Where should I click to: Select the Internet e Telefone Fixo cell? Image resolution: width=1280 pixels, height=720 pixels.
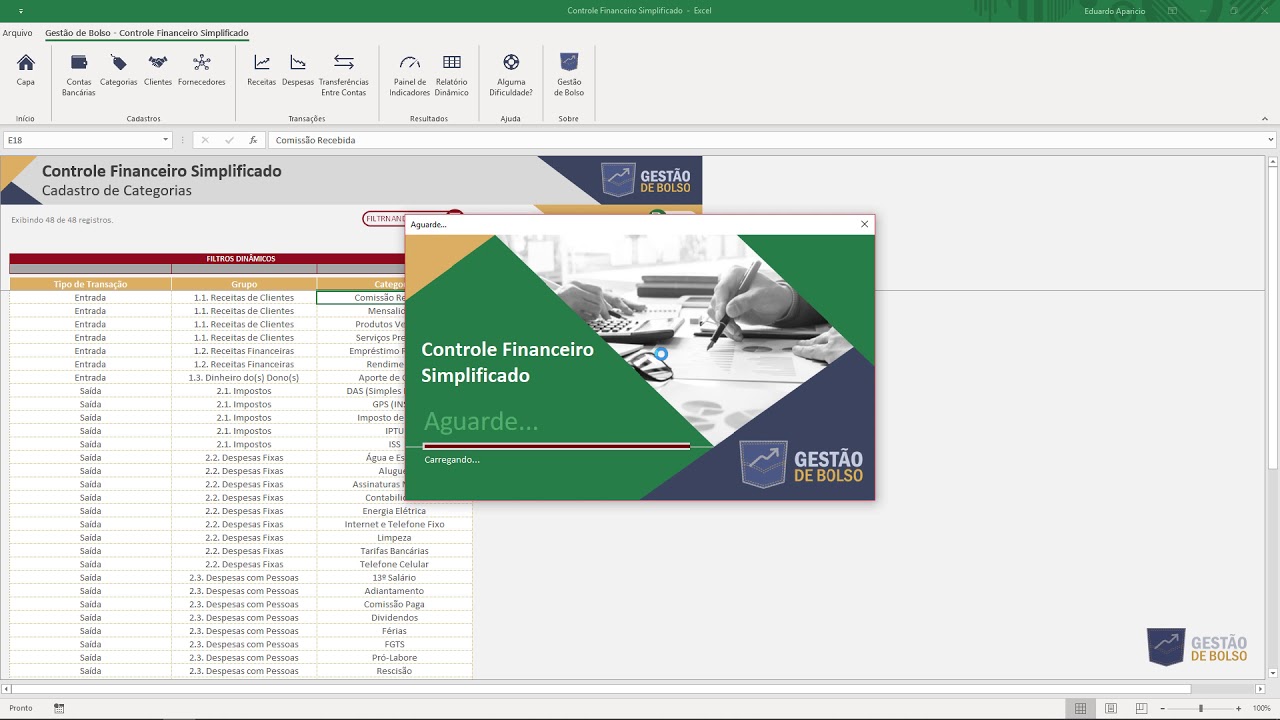(x=394, y=524)
